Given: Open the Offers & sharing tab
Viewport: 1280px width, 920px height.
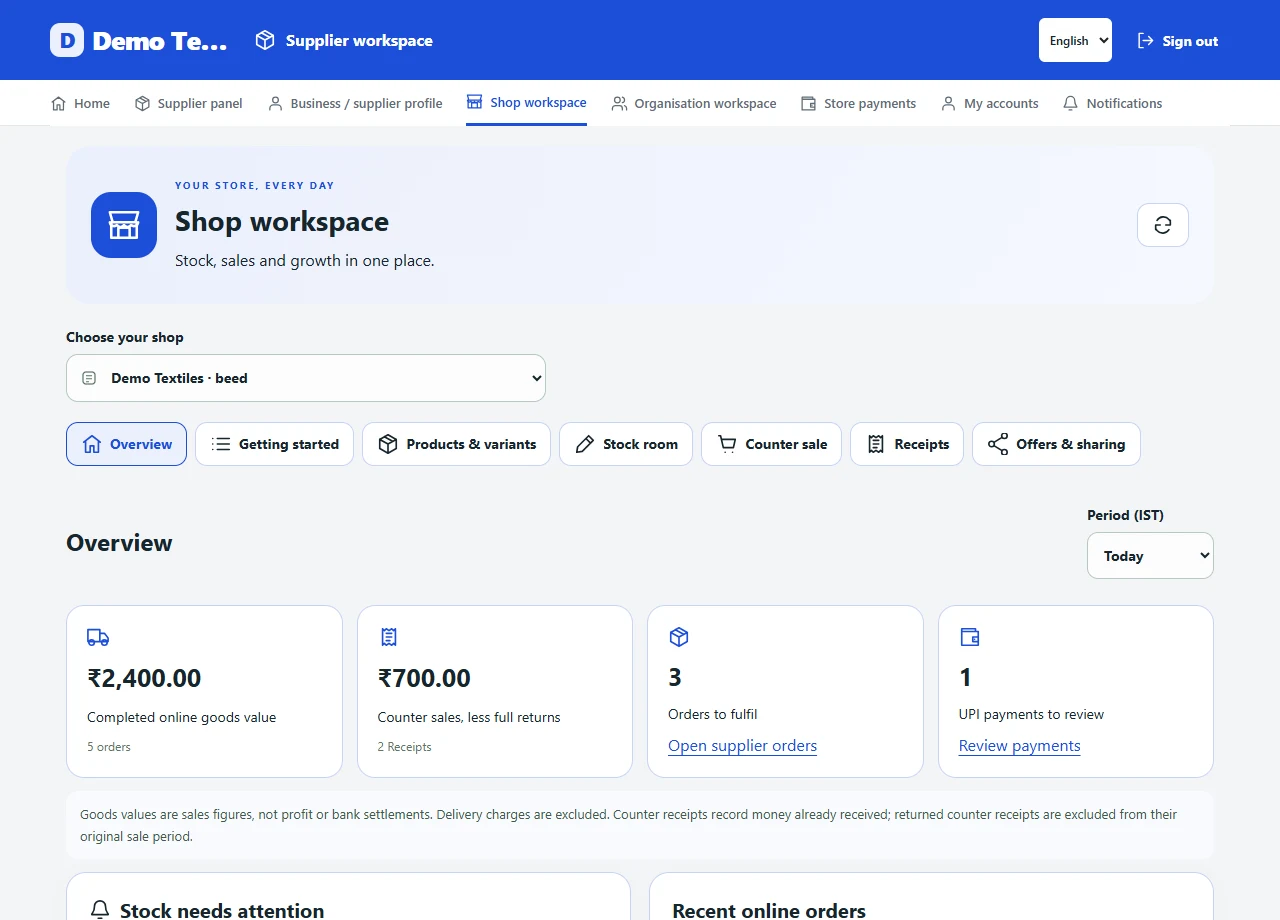Looking at the screenshot, I should pos(1056,444).
